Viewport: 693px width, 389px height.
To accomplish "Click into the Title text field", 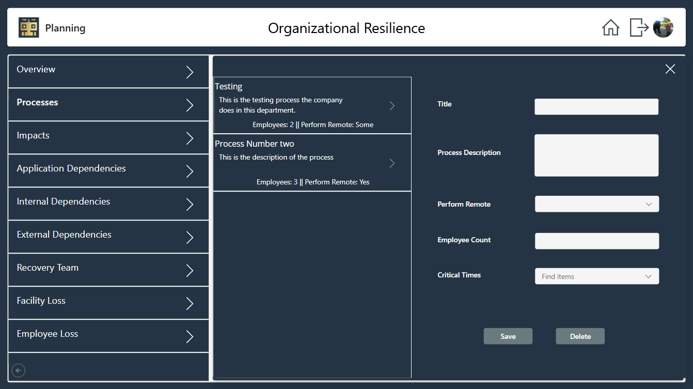I will tap(596, 107).
